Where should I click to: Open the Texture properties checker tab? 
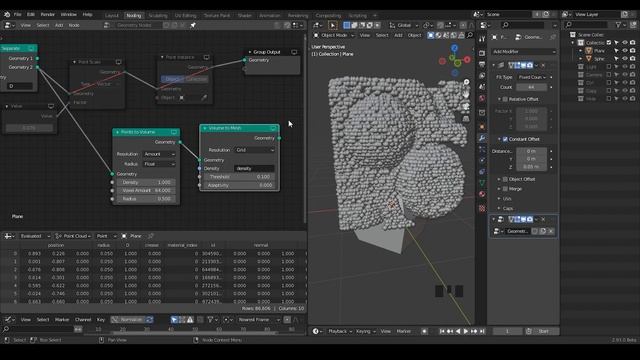pyautogui.click(x=482, y=209)
